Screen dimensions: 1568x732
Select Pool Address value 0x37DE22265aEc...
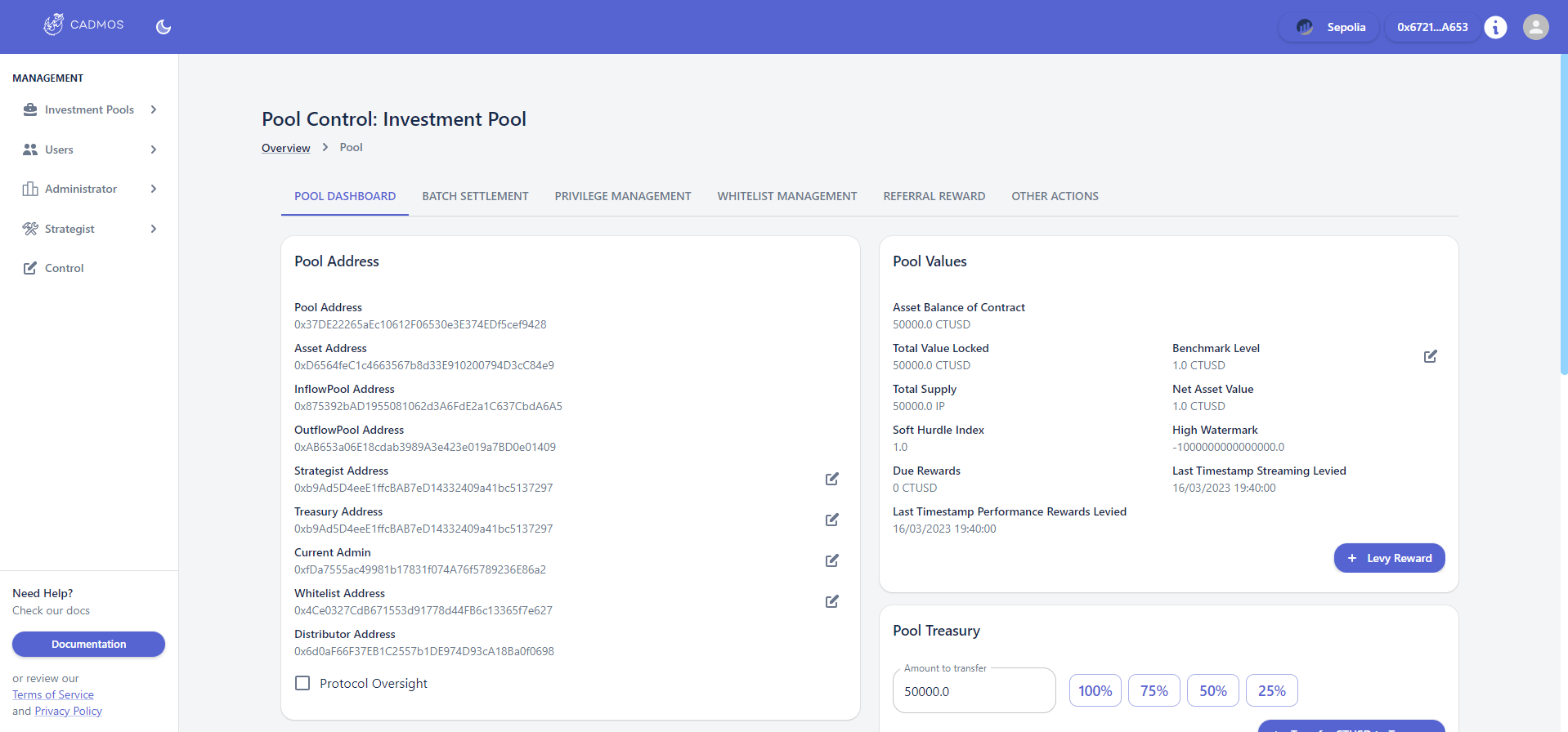(420, 324)
